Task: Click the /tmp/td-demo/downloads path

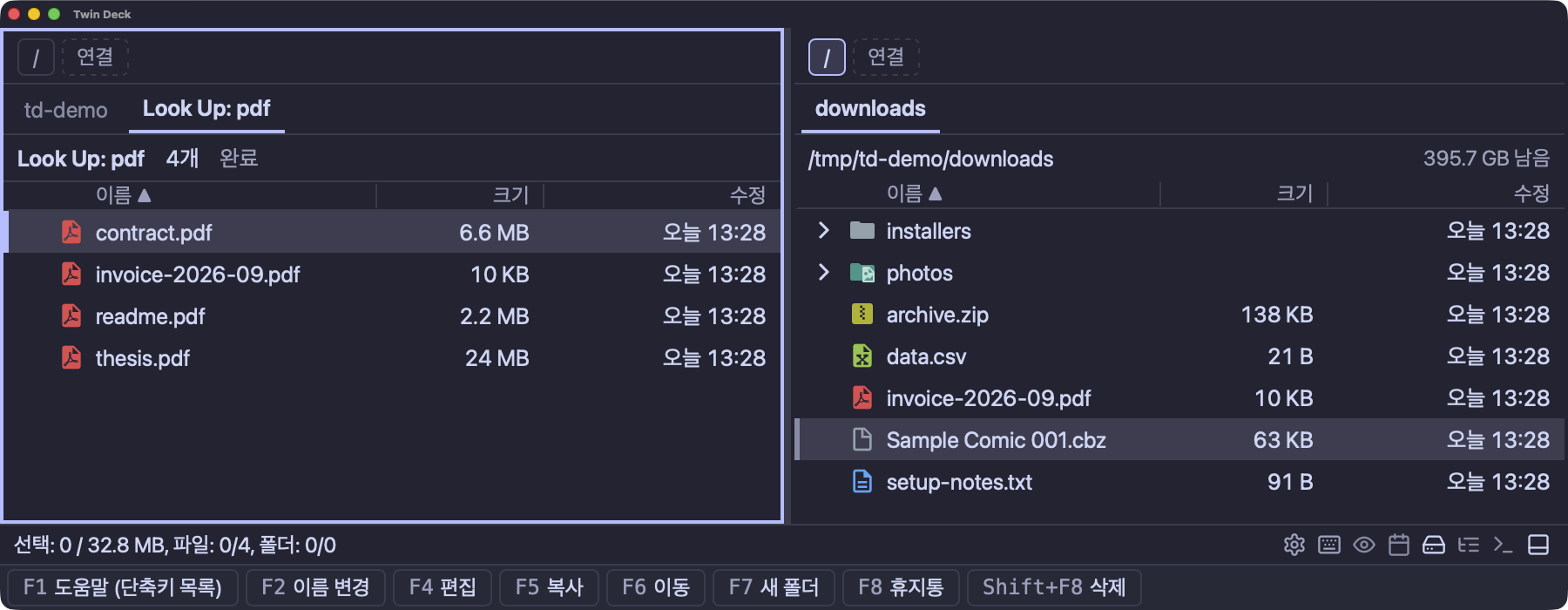Action: (930, 159)
